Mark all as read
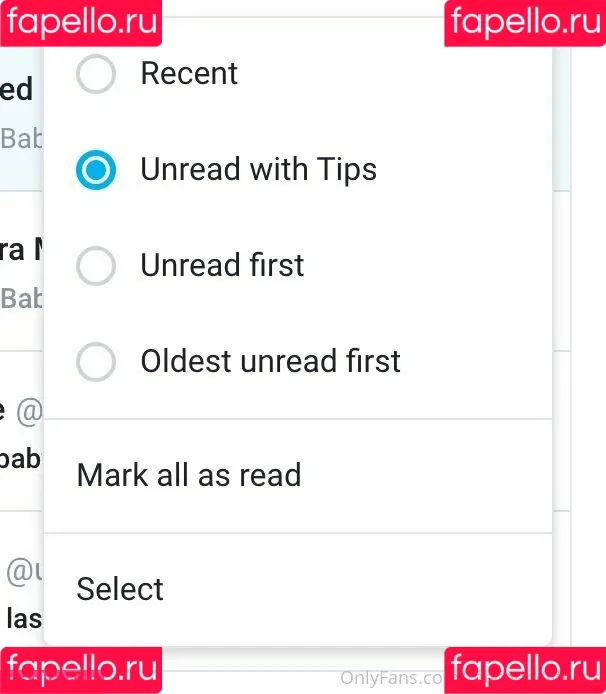The height and width of the screenshot is (694, 606). click(x=189, y=475)
